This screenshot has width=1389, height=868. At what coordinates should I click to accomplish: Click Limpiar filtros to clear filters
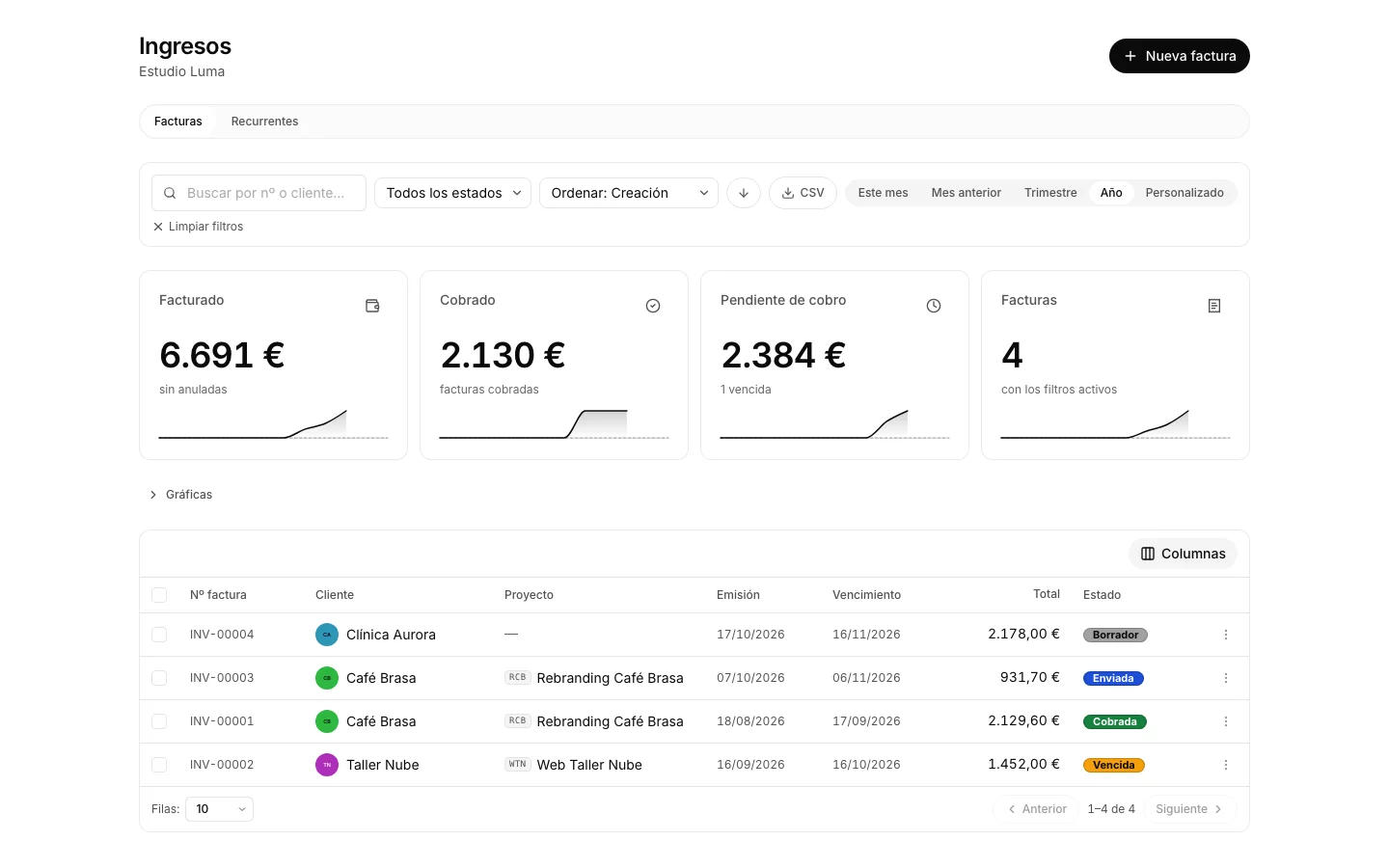(198, 227)
